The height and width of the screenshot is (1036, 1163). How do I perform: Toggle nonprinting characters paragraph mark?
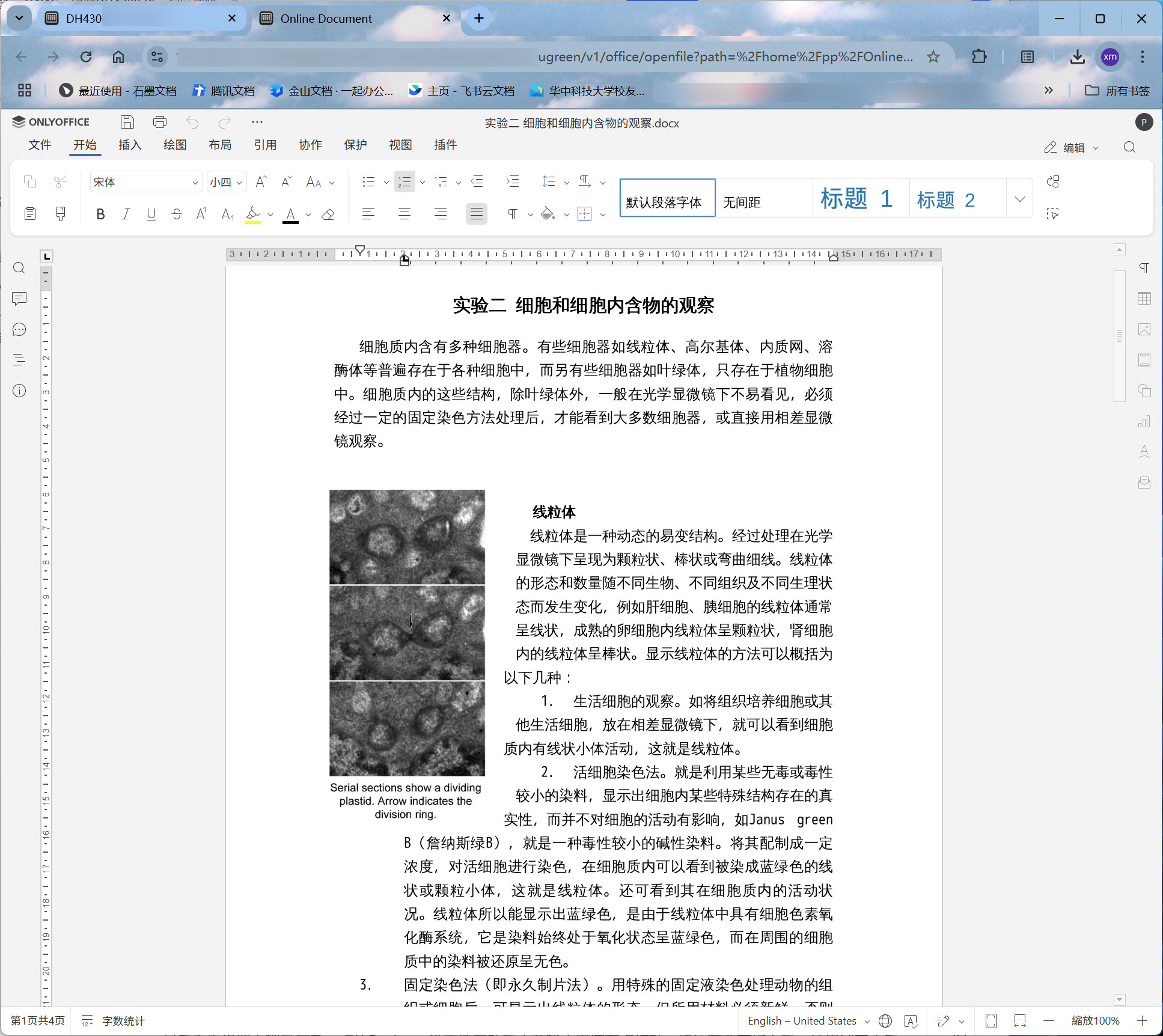[512, 214]
